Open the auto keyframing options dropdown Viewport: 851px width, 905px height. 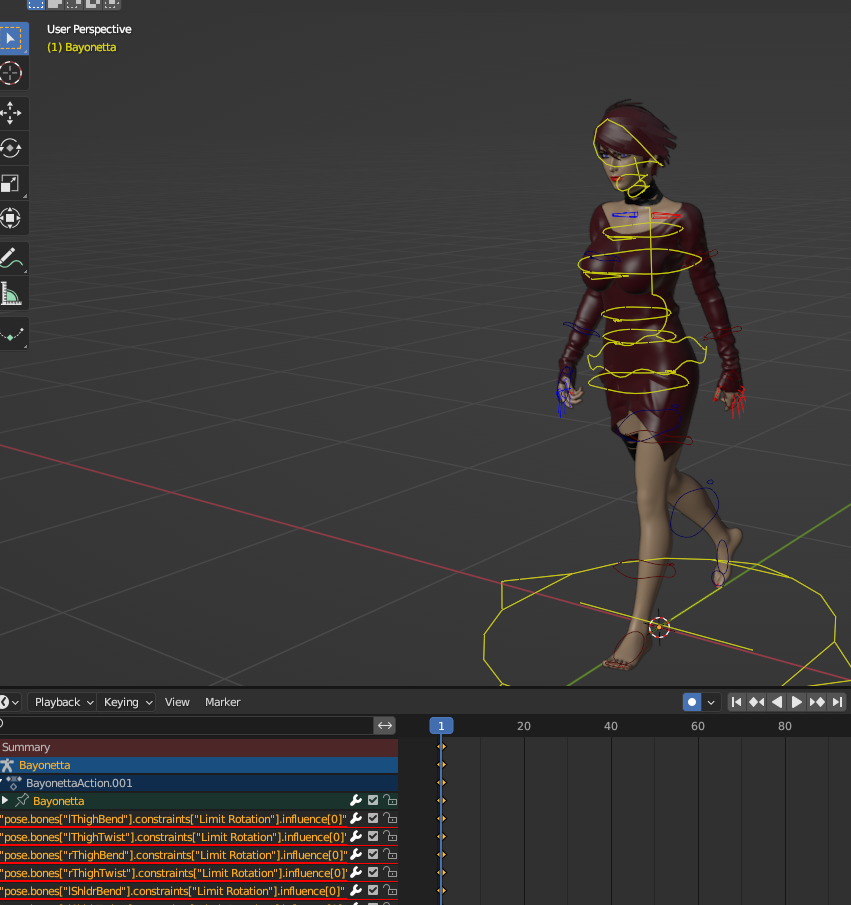click(x=711, y=702)
